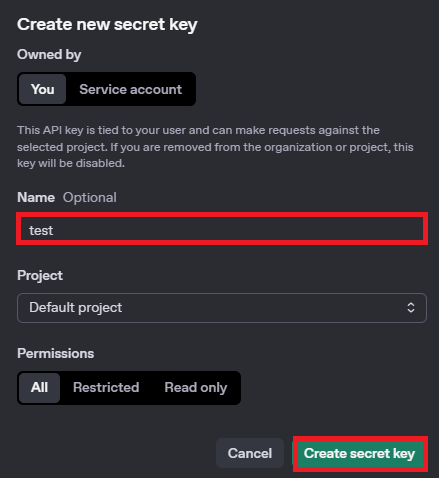The image size is (439, 478).
Task: Set permissions to Read only
Action: (196, 388)
